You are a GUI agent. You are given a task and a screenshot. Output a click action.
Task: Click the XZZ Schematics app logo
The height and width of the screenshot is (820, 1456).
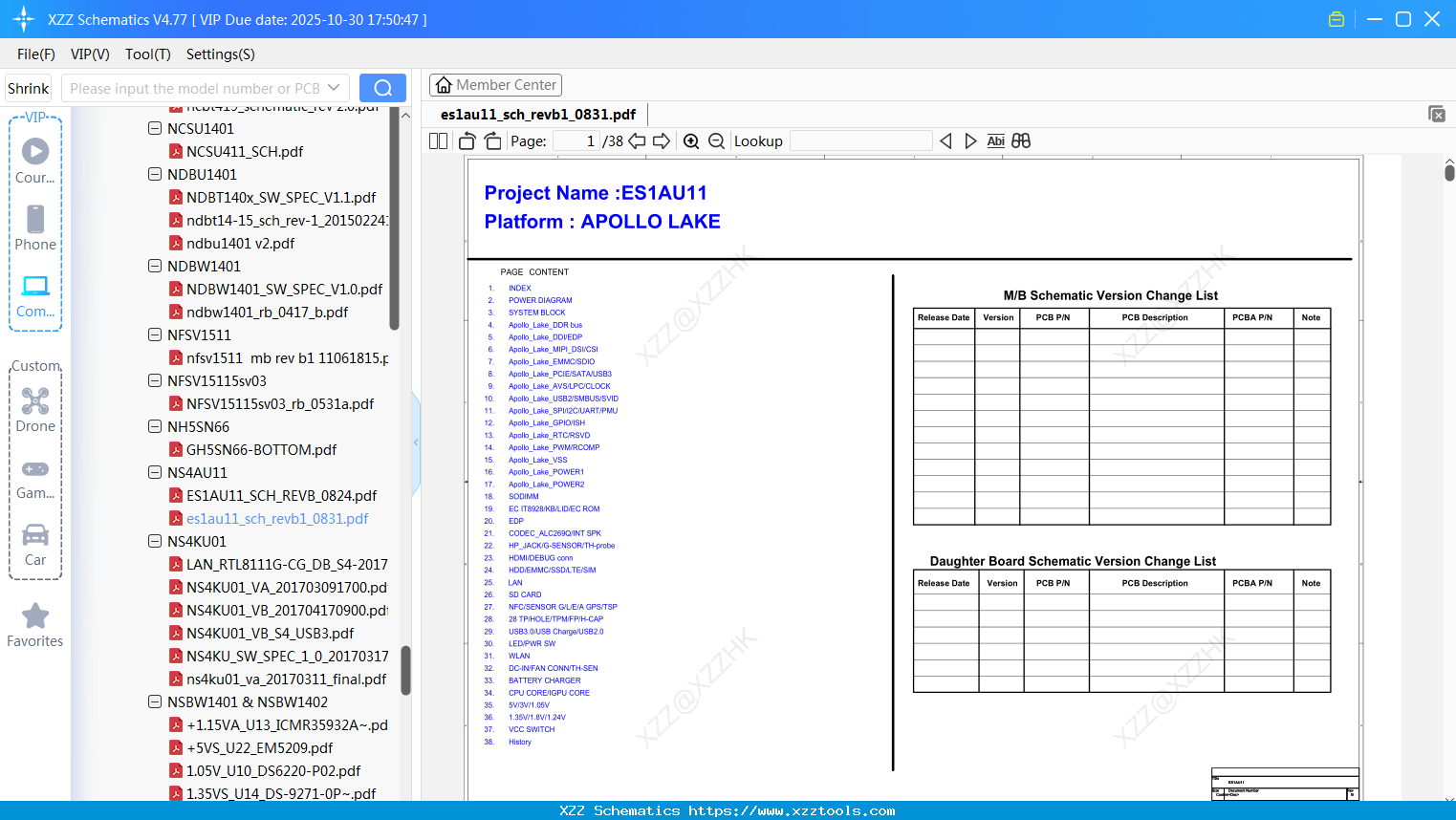tap(24, 19)
